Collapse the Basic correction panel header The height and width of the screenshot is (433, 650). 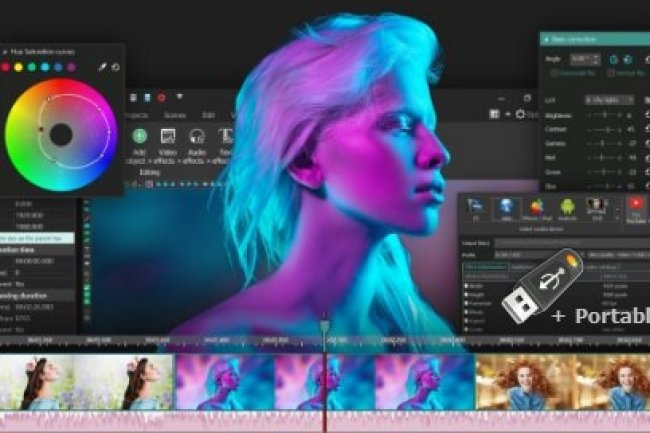click(x=546, y=39)
